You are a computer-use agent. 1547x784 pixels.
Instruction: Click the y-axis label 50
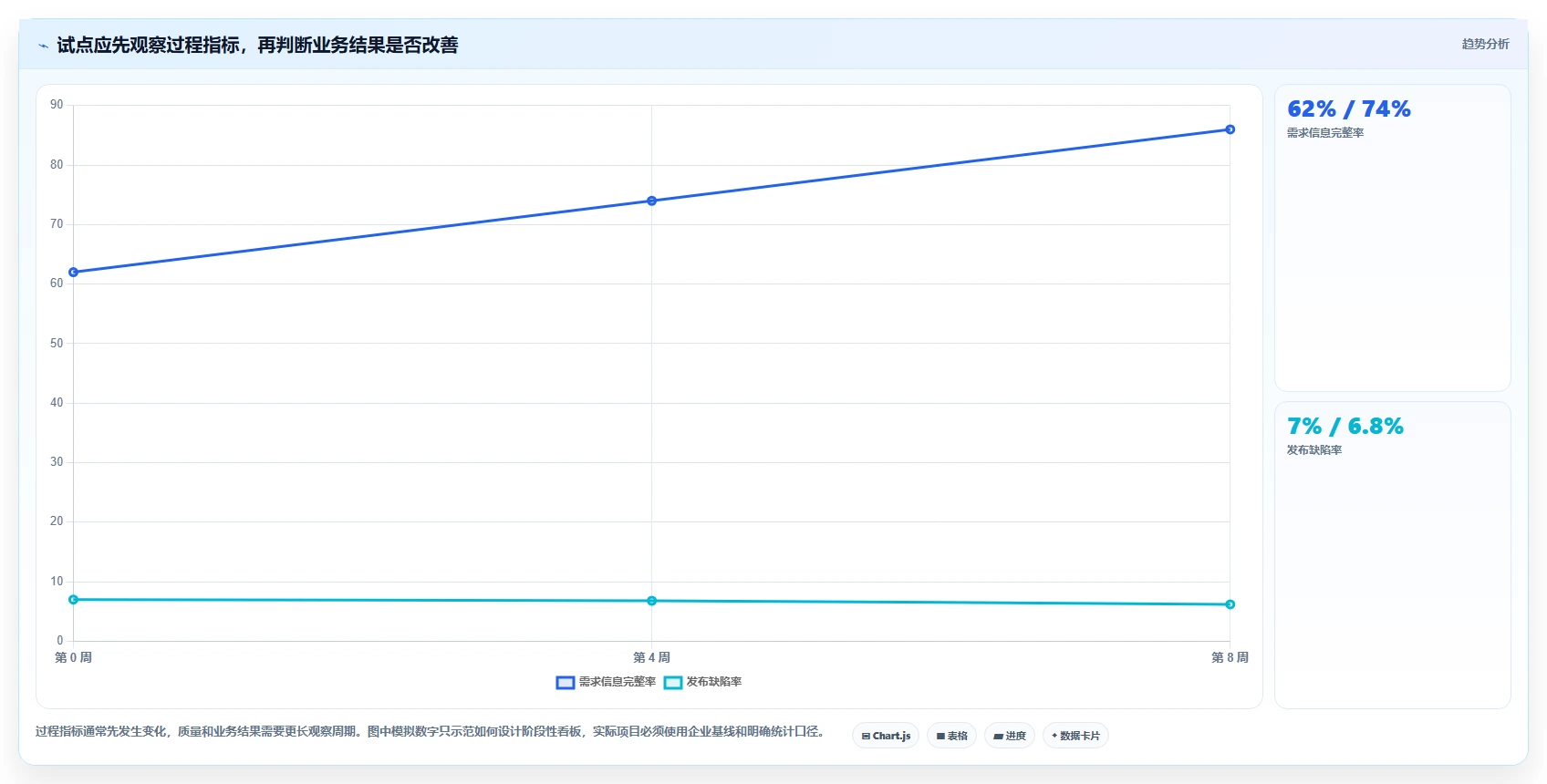[57, 344]
